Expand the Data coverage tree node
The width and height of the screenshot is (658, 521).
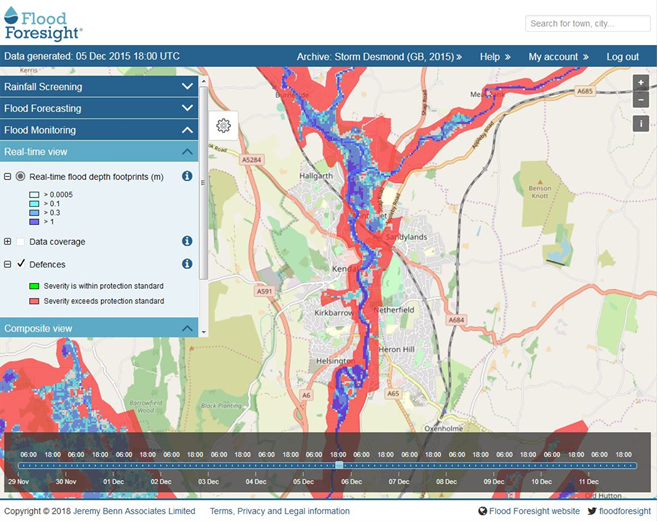tap(8, 241)
